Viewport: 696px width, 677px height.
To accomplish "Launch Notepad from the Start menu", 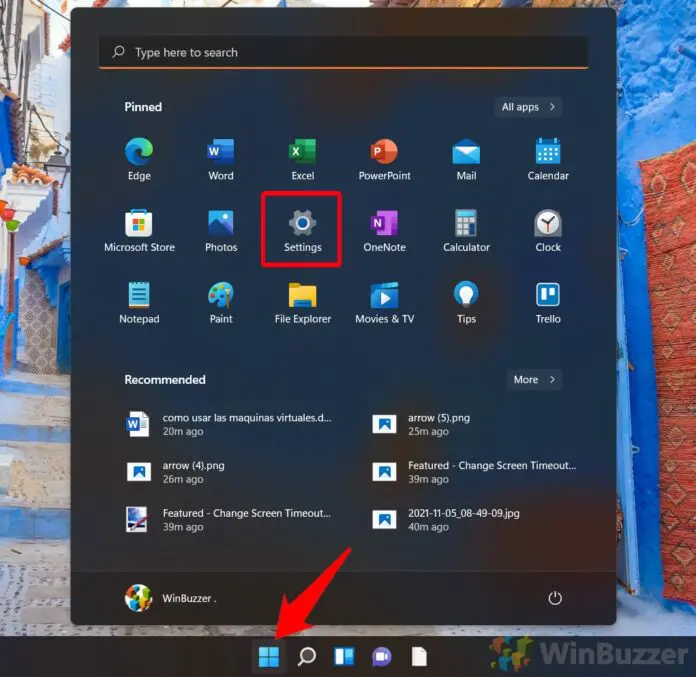I will pyautogui.click(x=139, y=302).
